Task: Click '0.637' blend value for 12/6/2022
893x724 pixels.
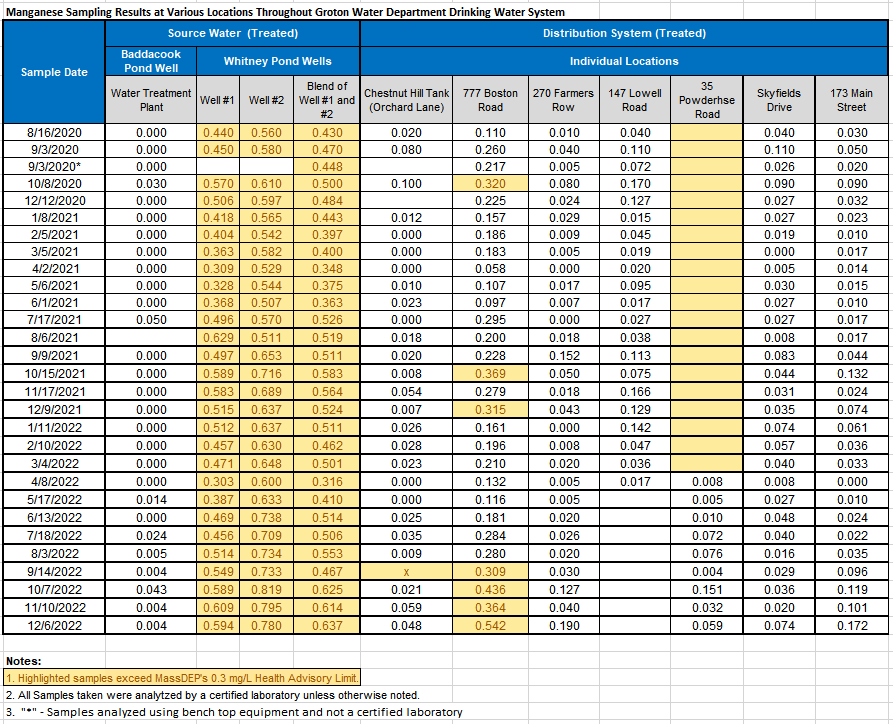Action: pos(327,625)
